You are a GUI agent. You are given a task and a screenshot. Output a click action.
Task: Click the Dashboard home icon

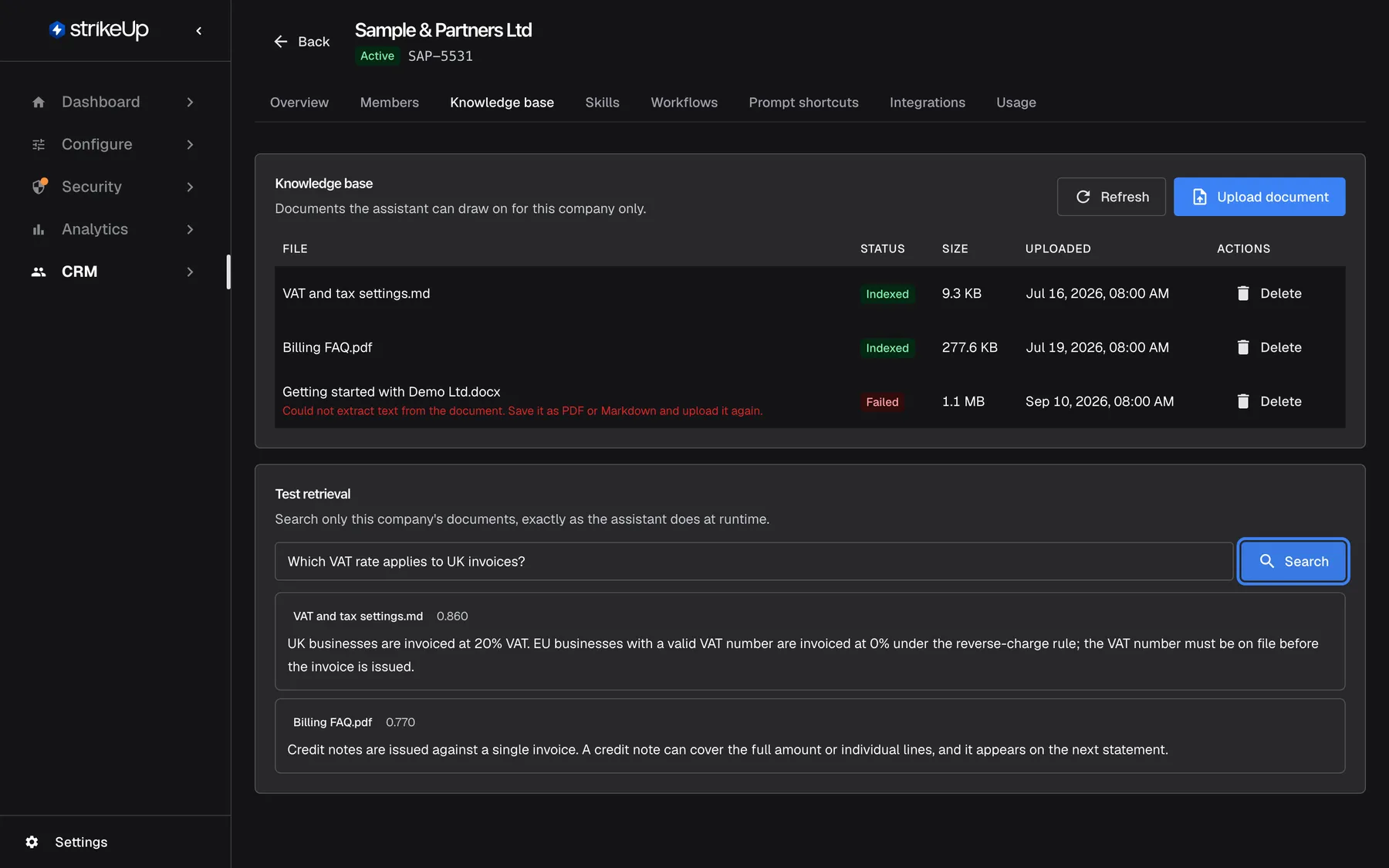[x=39, y=102]
